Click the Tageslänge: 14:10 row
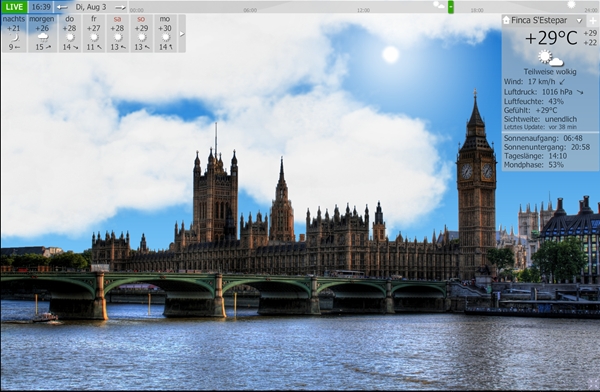 click(535, 156)
